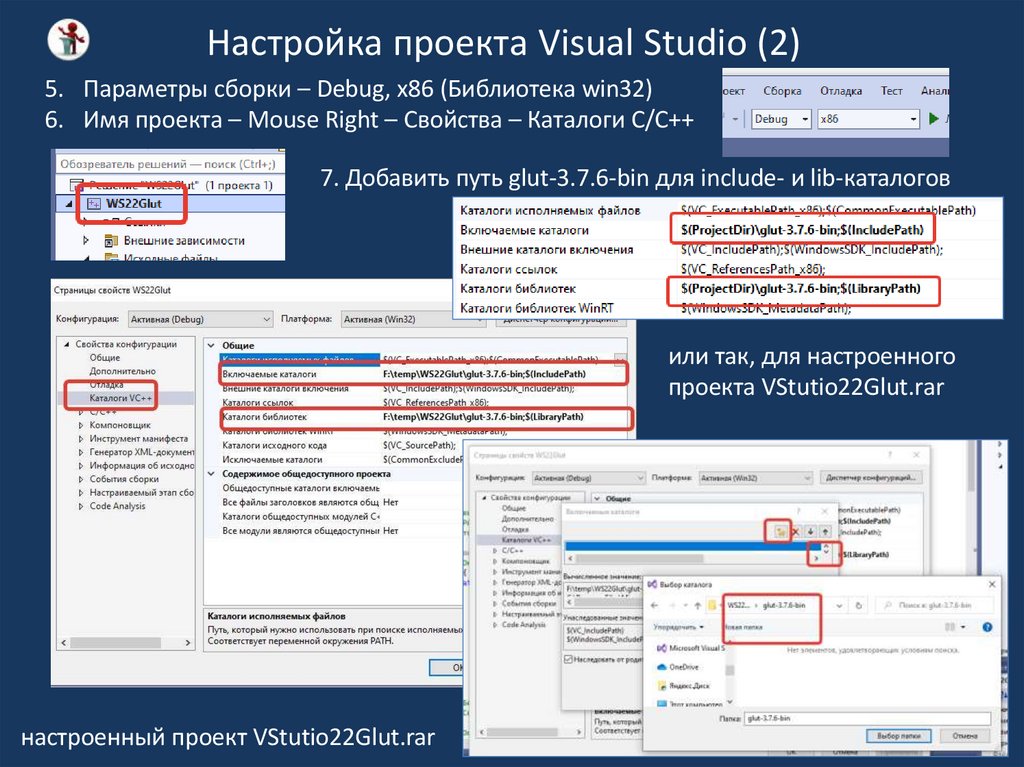1024x767 pixels.
Task: Click the WS22Glut project icon
Action: tap(94, 203)
